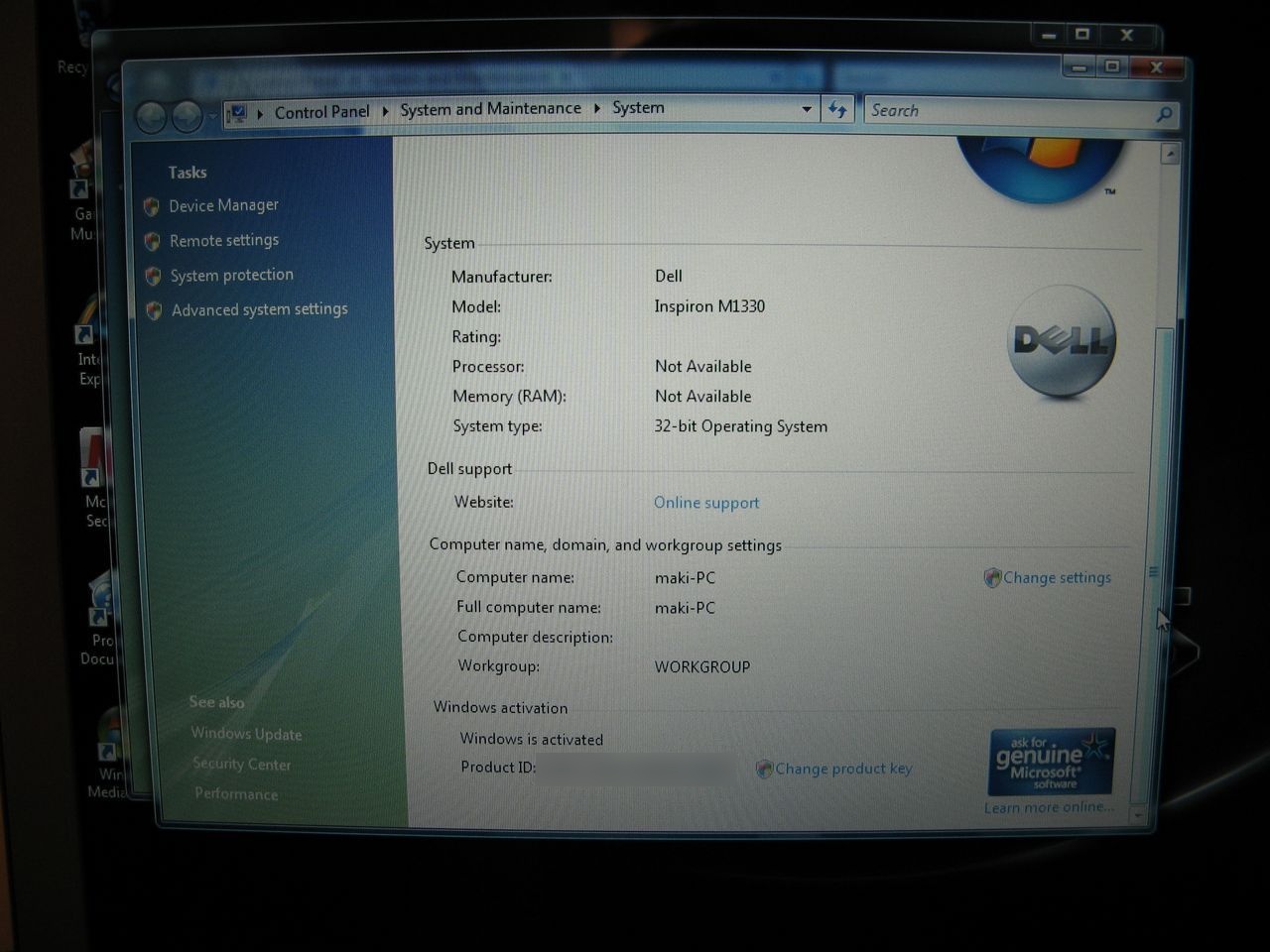Select the 32-bit Operating System value
The image size is (1270, 952).
[x=740, y=426]
